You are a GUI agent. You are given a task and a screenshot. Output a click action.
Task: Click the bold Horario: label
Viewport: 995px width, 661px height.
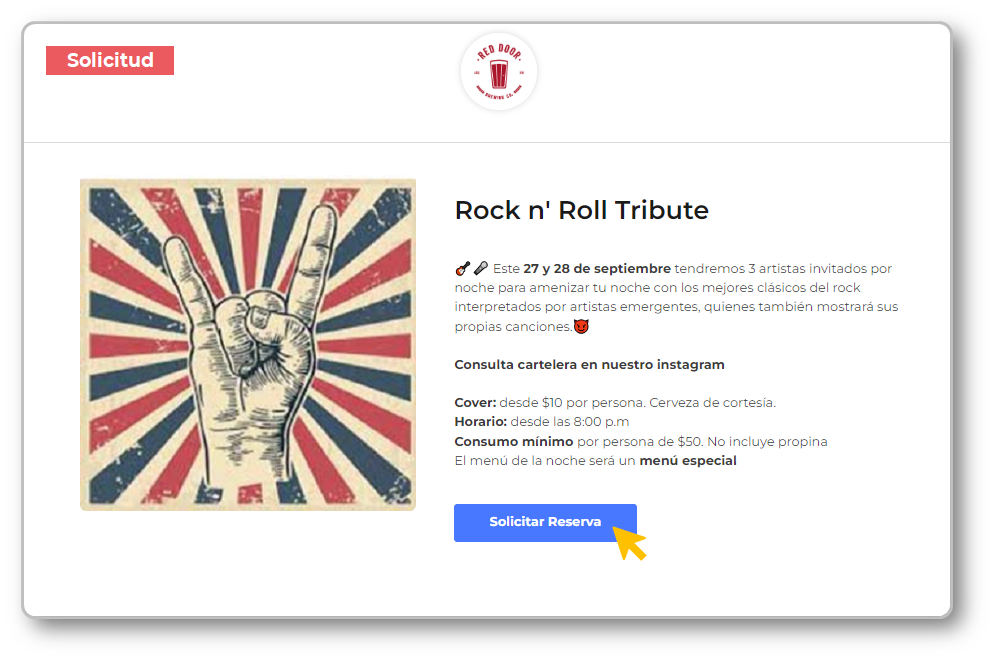tap(480, 422)
